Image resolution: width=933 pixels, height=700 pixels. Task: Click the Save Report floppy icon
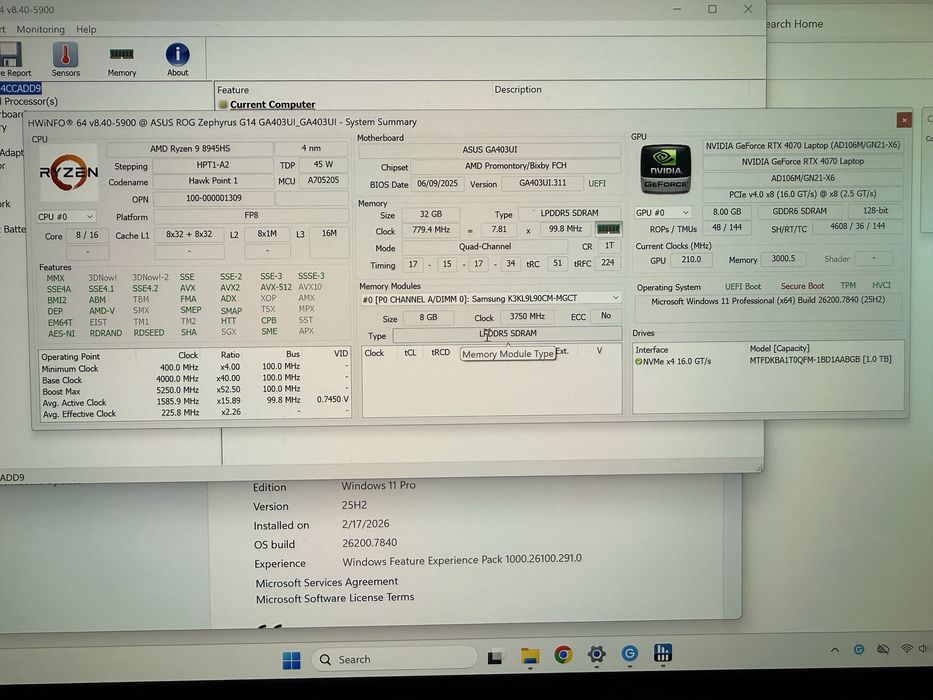(12, 60)
